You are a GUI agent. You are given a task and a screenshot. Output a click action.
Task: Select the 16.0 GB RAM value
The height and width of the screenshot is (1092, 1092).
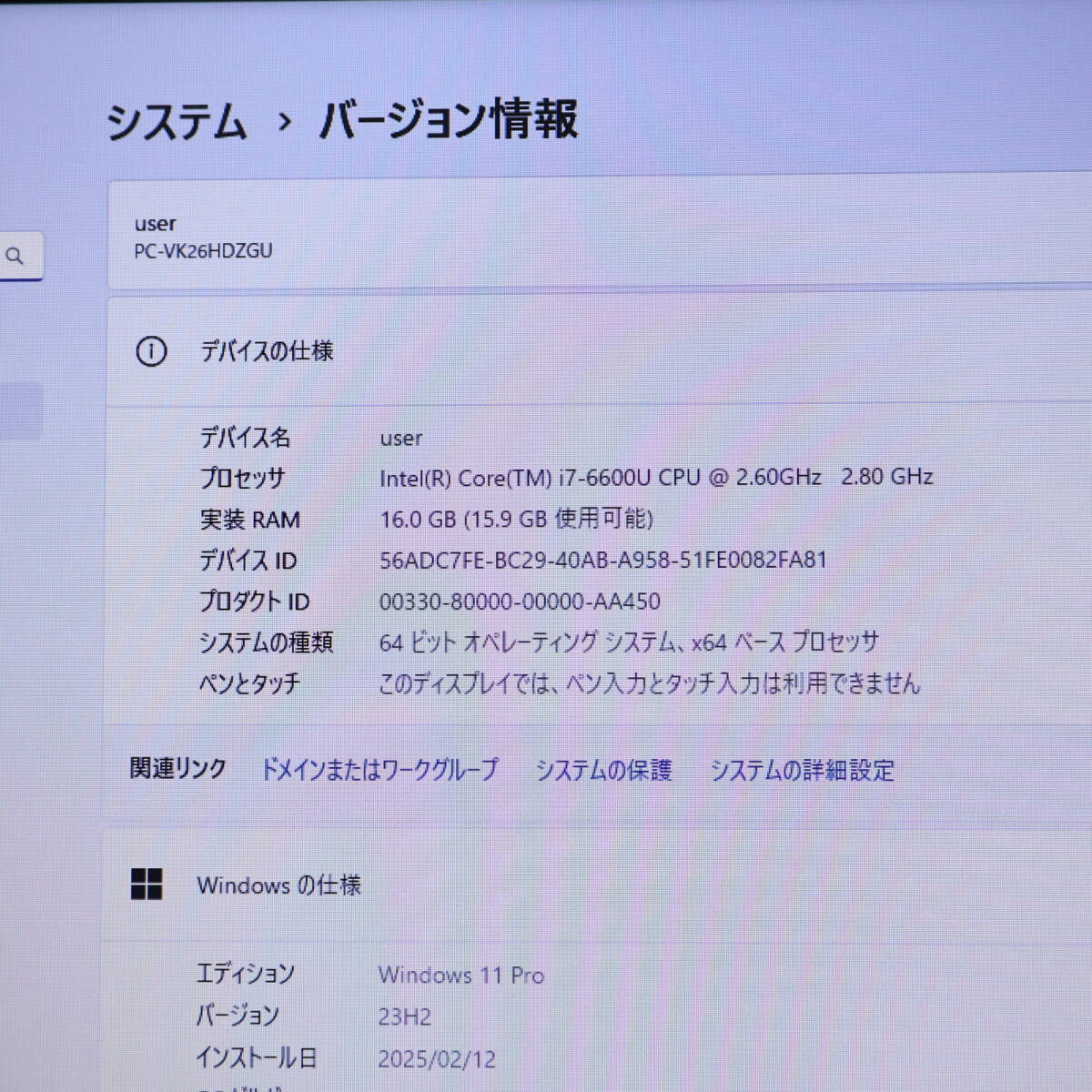[516, 519]
